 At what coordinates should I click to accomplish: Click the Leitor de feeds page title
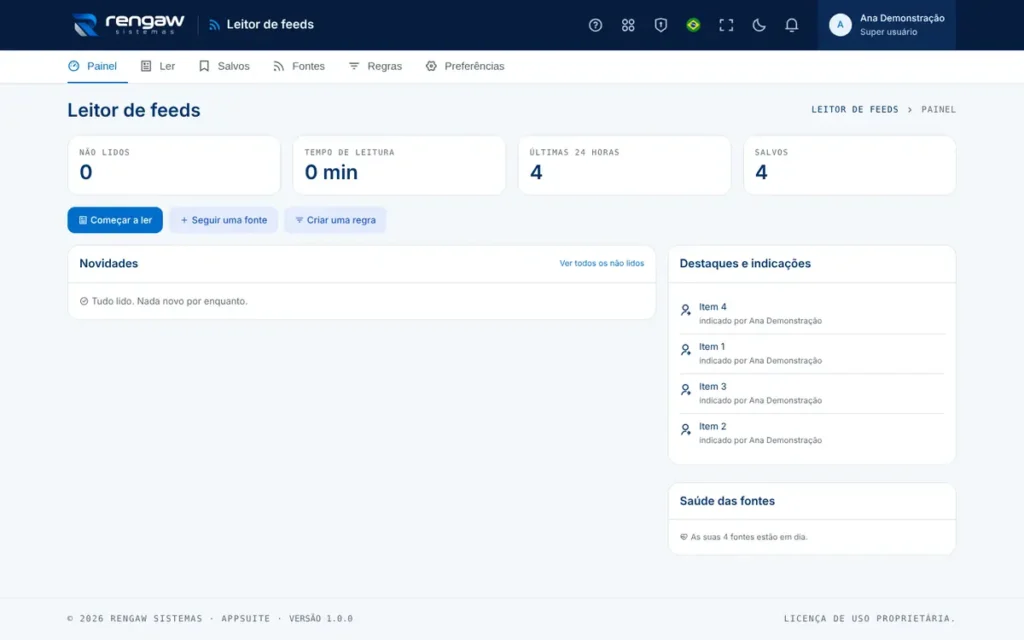coord(134,110)
